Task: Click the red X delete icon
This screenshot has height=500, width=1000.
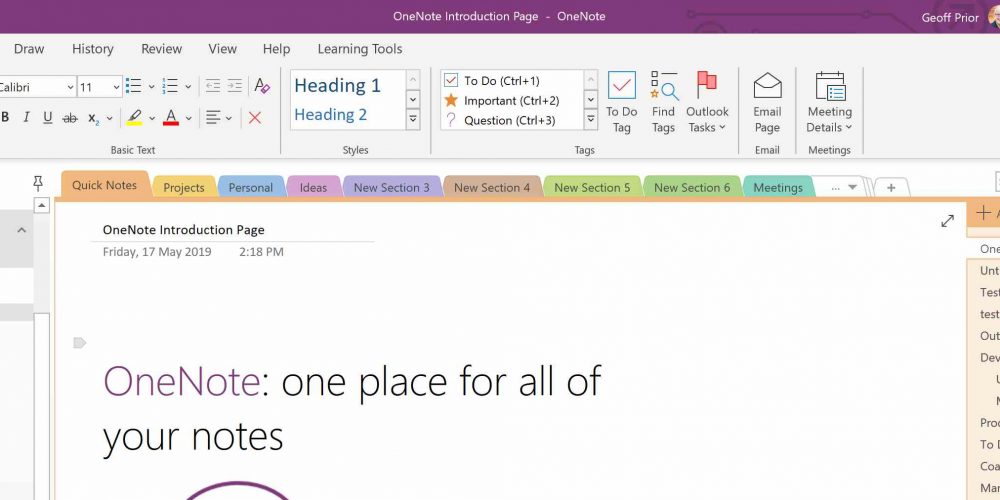Action: [x=255, y=118]
